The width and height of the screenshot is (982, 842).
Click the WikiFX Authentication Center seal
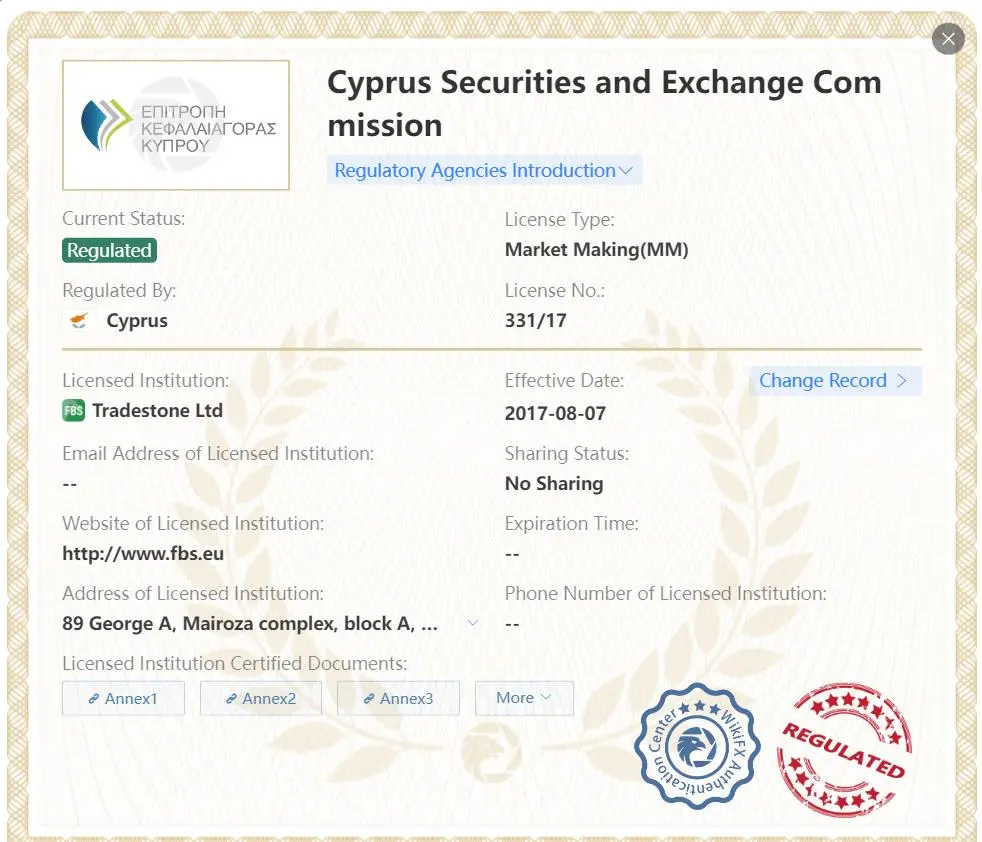point(697,746)
